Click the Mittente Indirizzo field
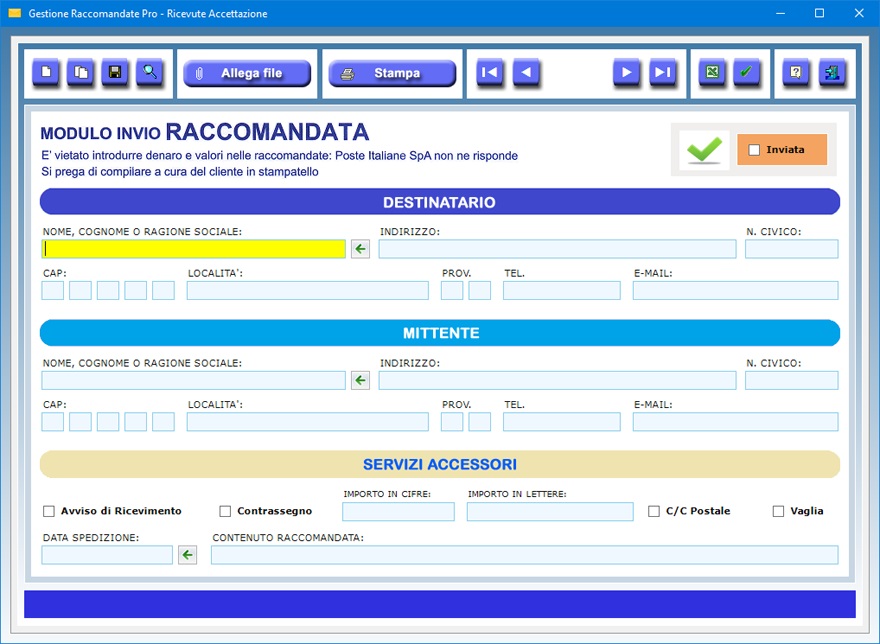The width and height of the screenshot is (880, 644). (557, 380)
